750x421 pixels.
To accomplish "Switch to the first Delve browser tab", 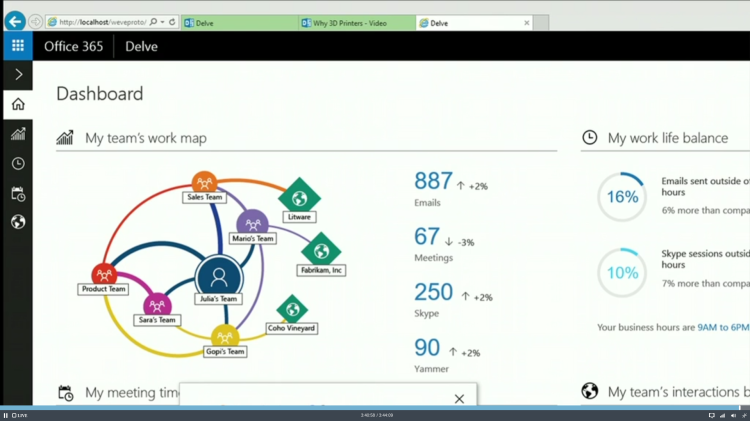I will [x=240, y=22].
